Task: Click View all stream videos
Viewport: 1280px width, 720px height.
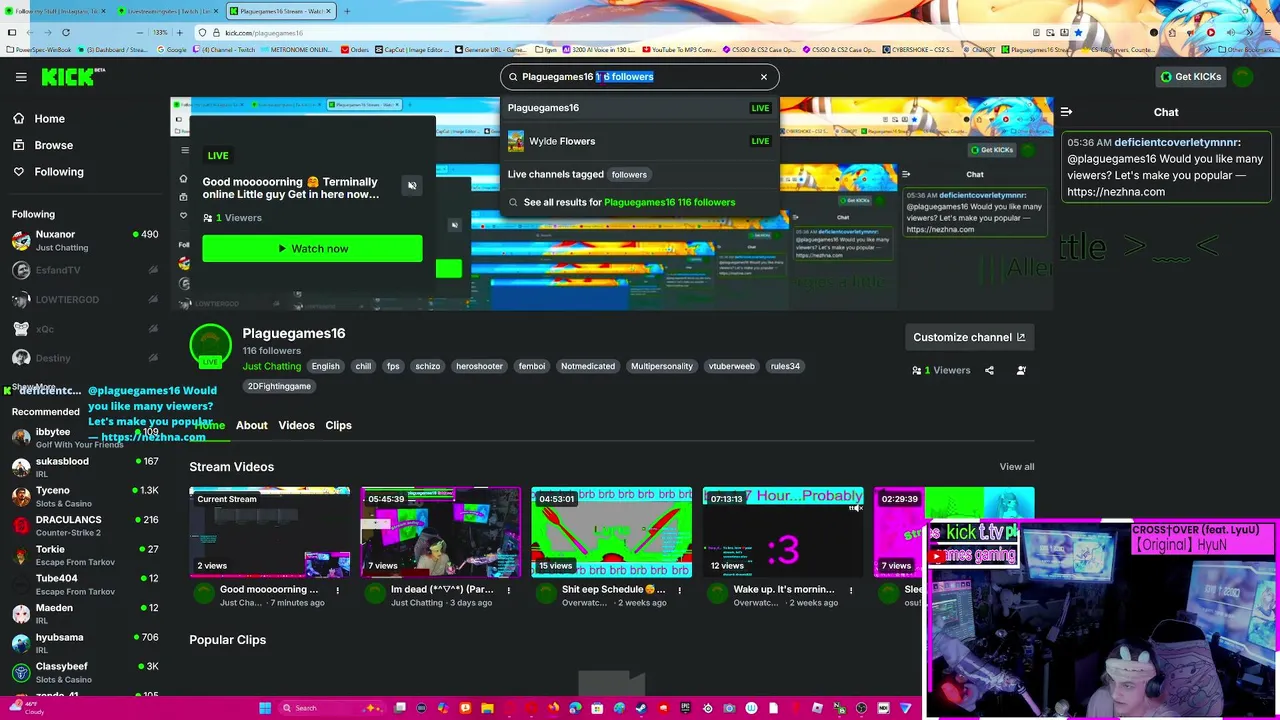Action: 1017,467
